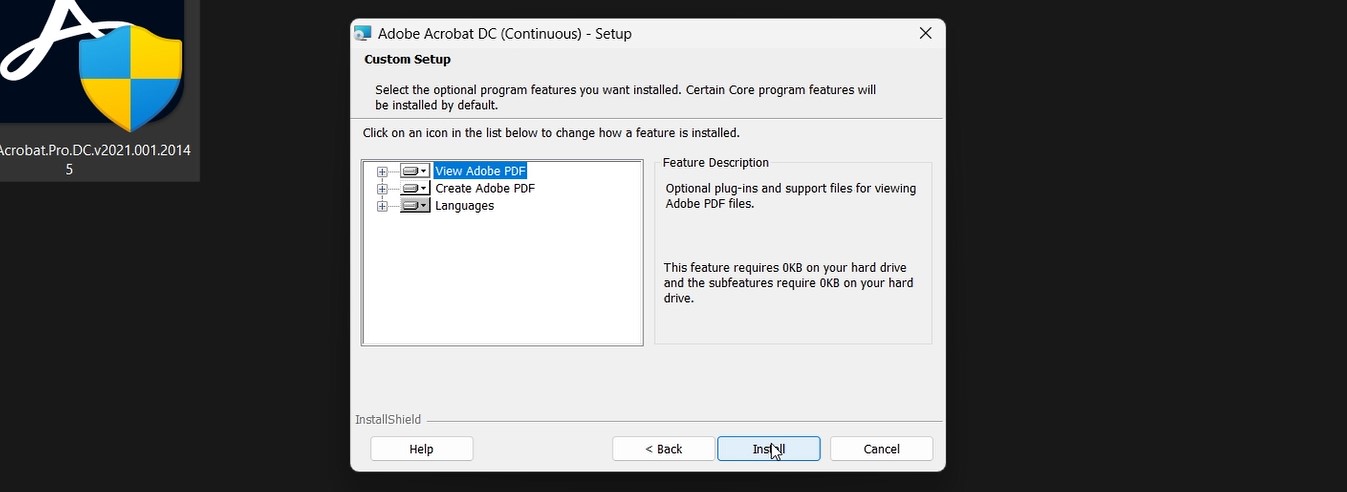The image size is (1347, 492).
Task: Select the View Adobe PDF feature label
Action: click(480, 171)
